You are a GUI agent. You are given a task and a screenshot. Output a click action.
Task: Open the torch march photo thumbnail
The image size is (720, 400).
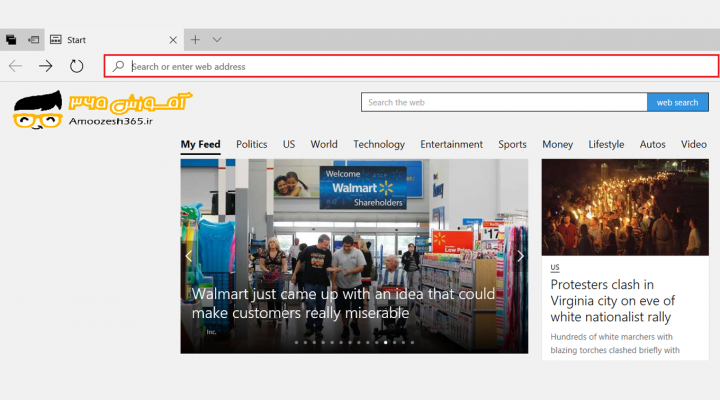(x=625, y=207)
